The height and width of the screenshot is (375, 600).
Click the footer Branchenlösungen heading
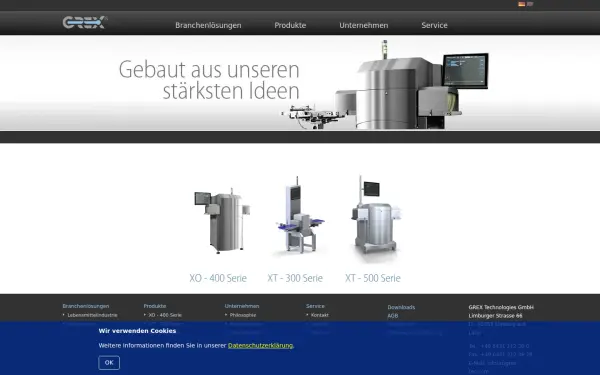(x=86, y=306)
